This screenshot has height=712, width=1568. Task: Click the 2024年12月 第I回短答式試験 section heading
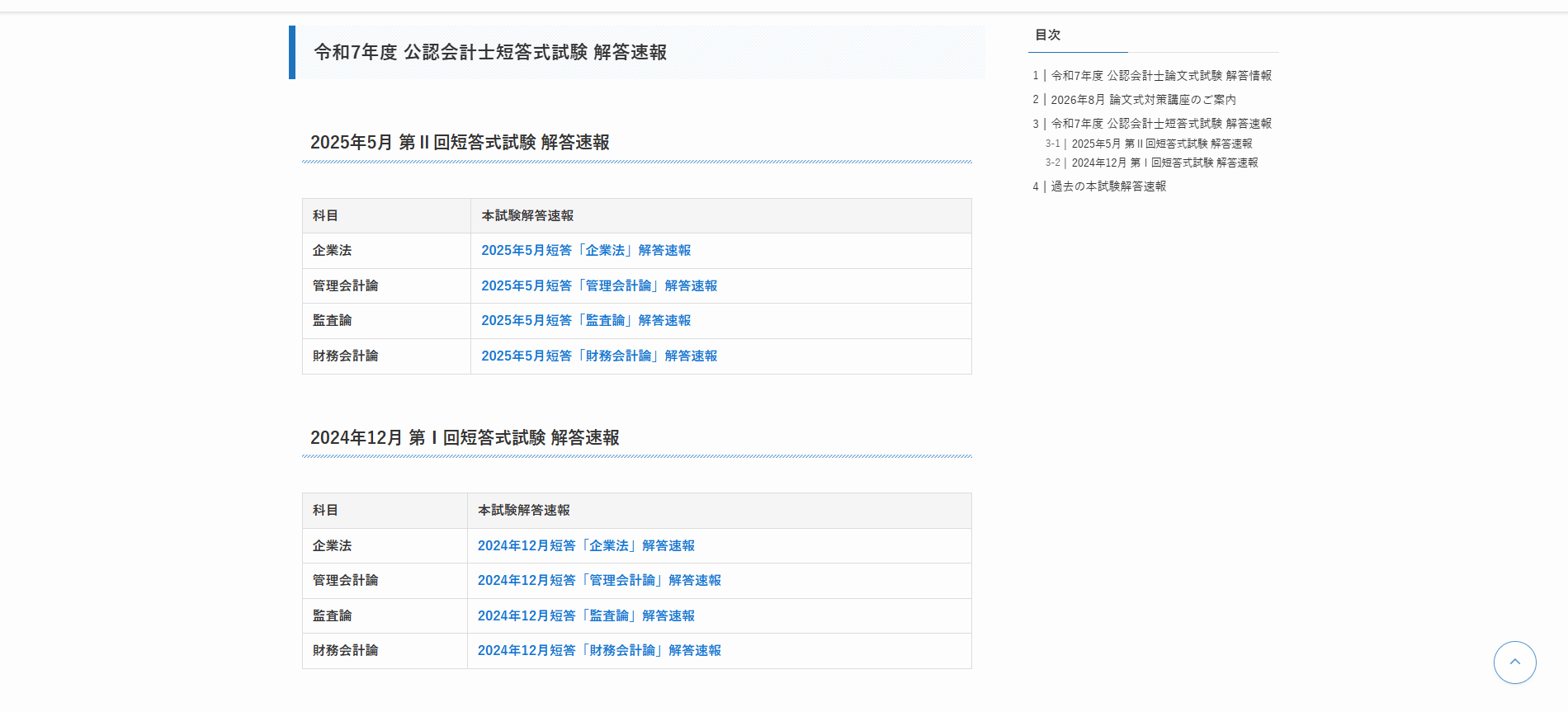pyautogui.click(x=465, y=438)
